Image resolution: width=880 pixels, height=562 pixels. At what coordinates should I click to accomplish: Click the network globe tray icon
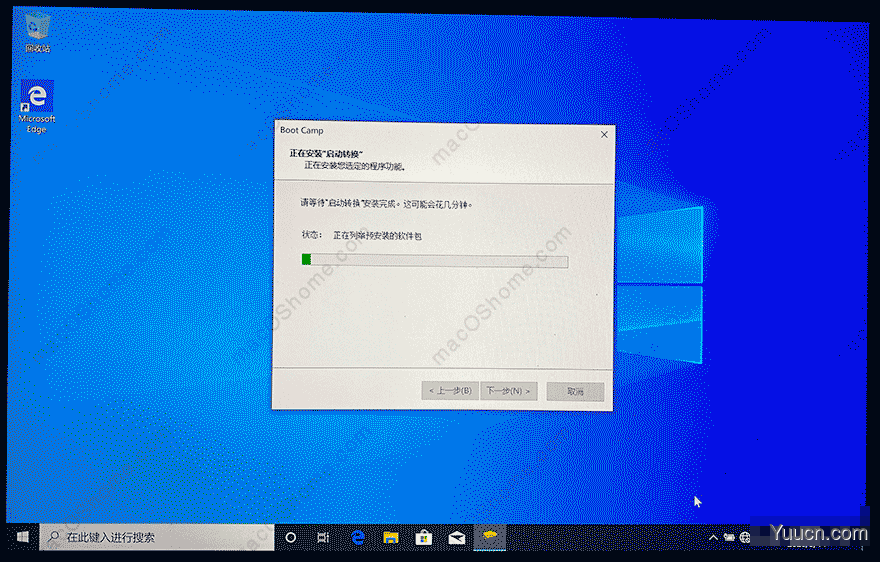click(x=745, y=537)
